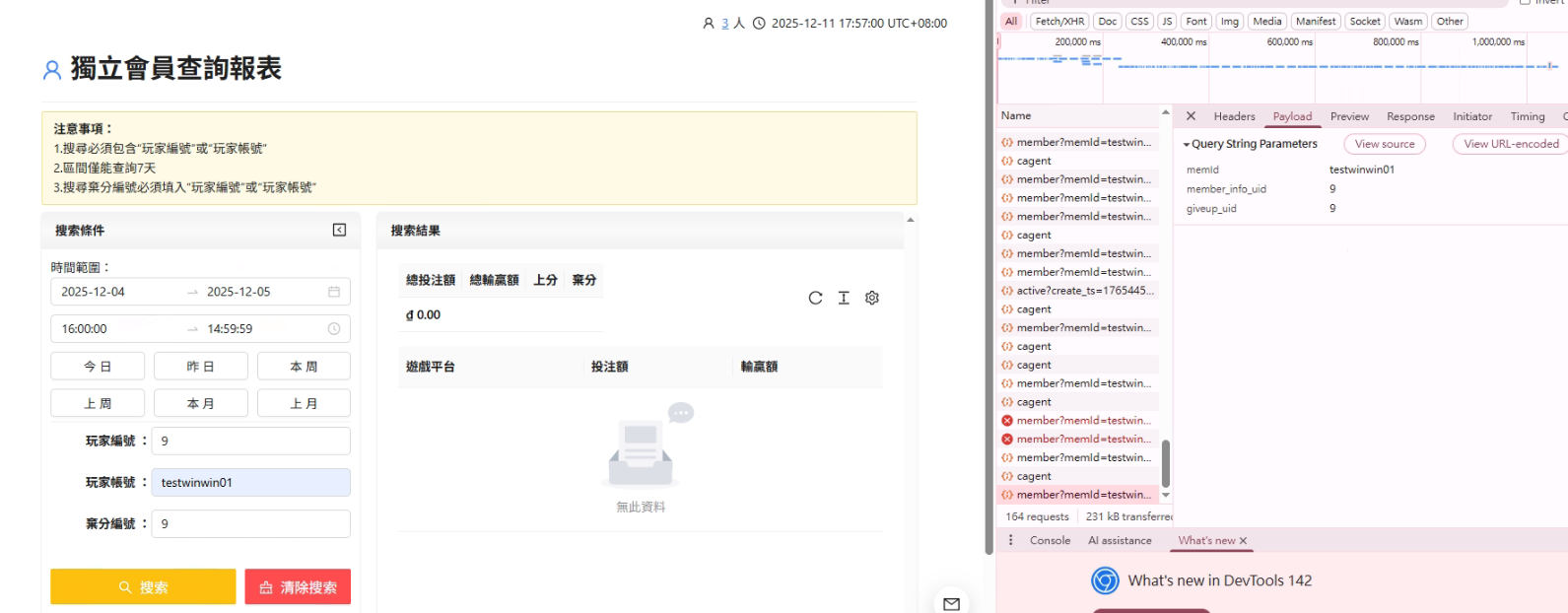
Task: Click the refresh icon in search results
Action: (815, 298)
